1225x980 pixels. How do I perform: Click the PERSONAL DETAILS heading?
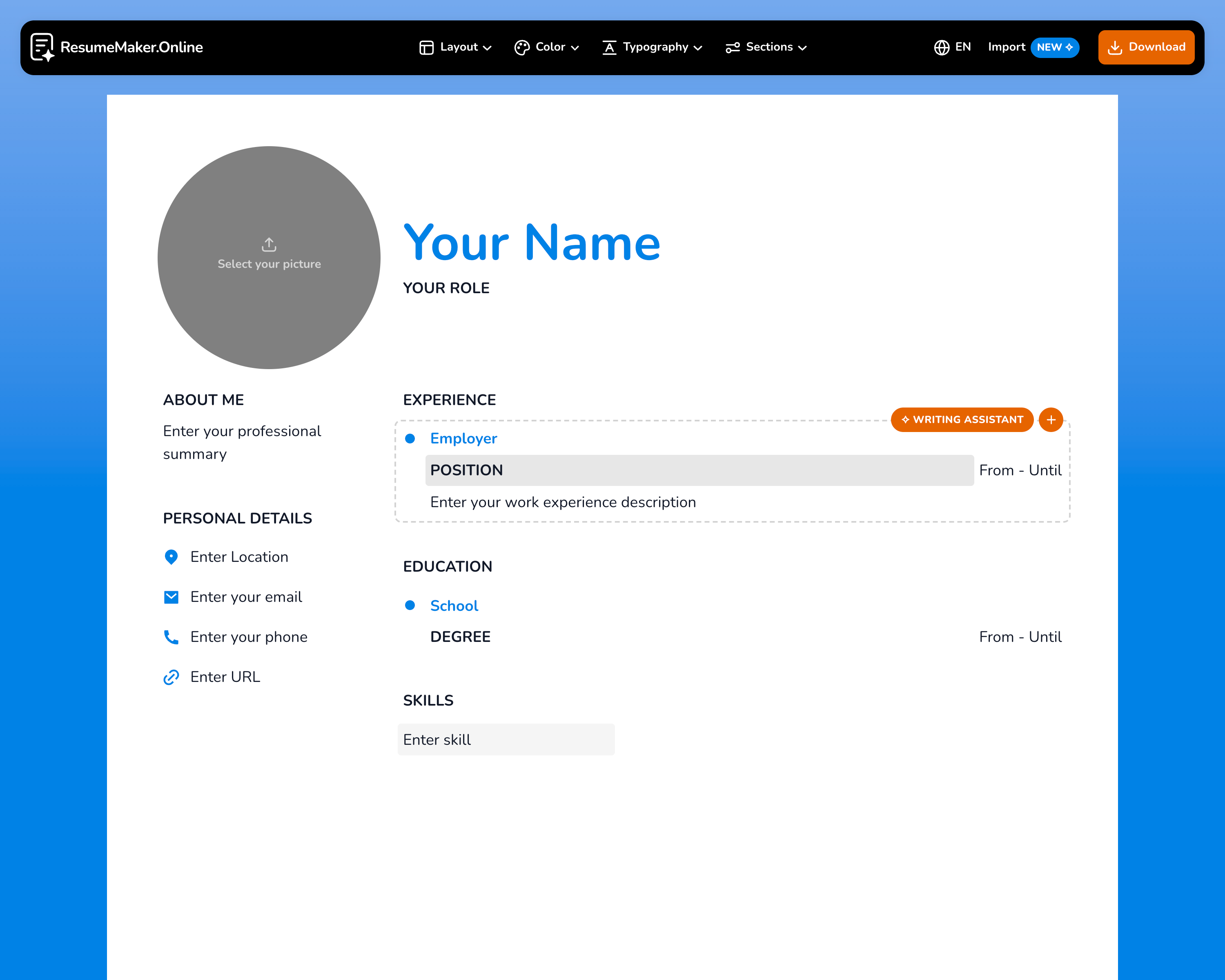[238, 518]
